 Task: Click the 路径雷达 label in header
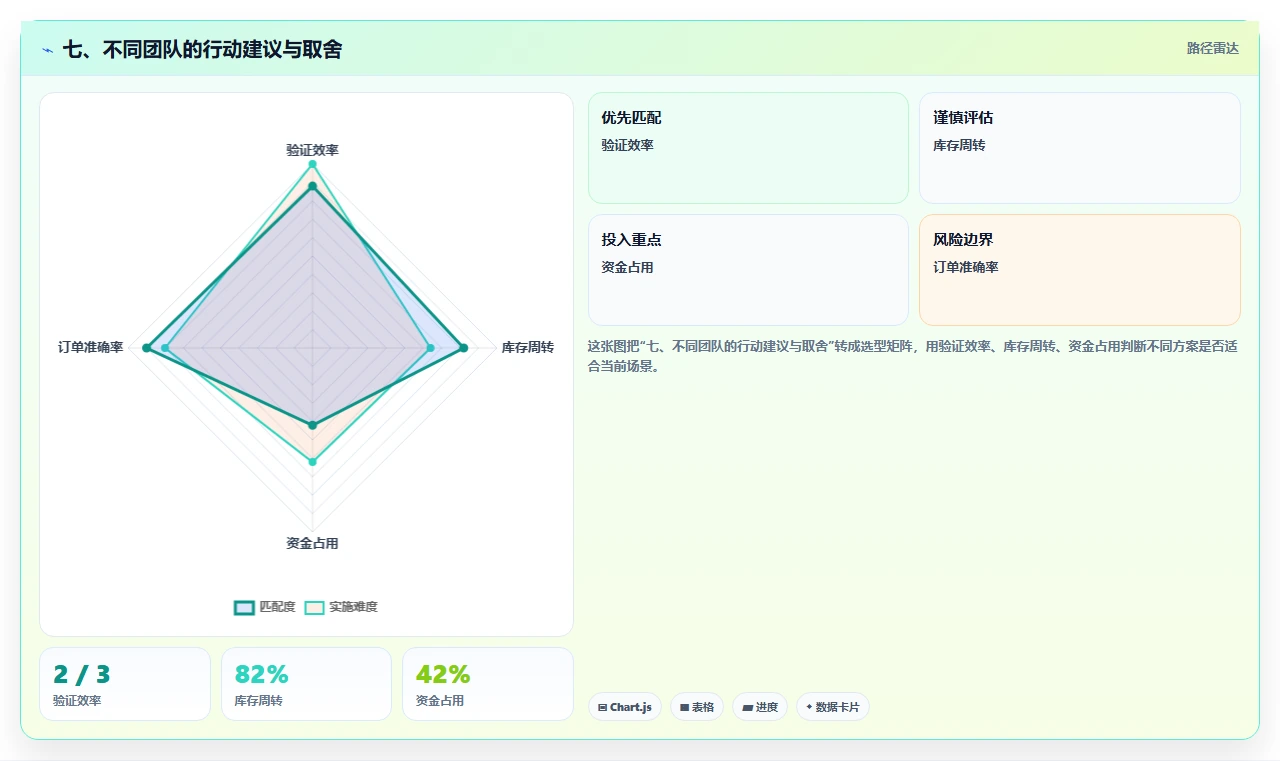pyautogui.click(x=1212, y=48)
